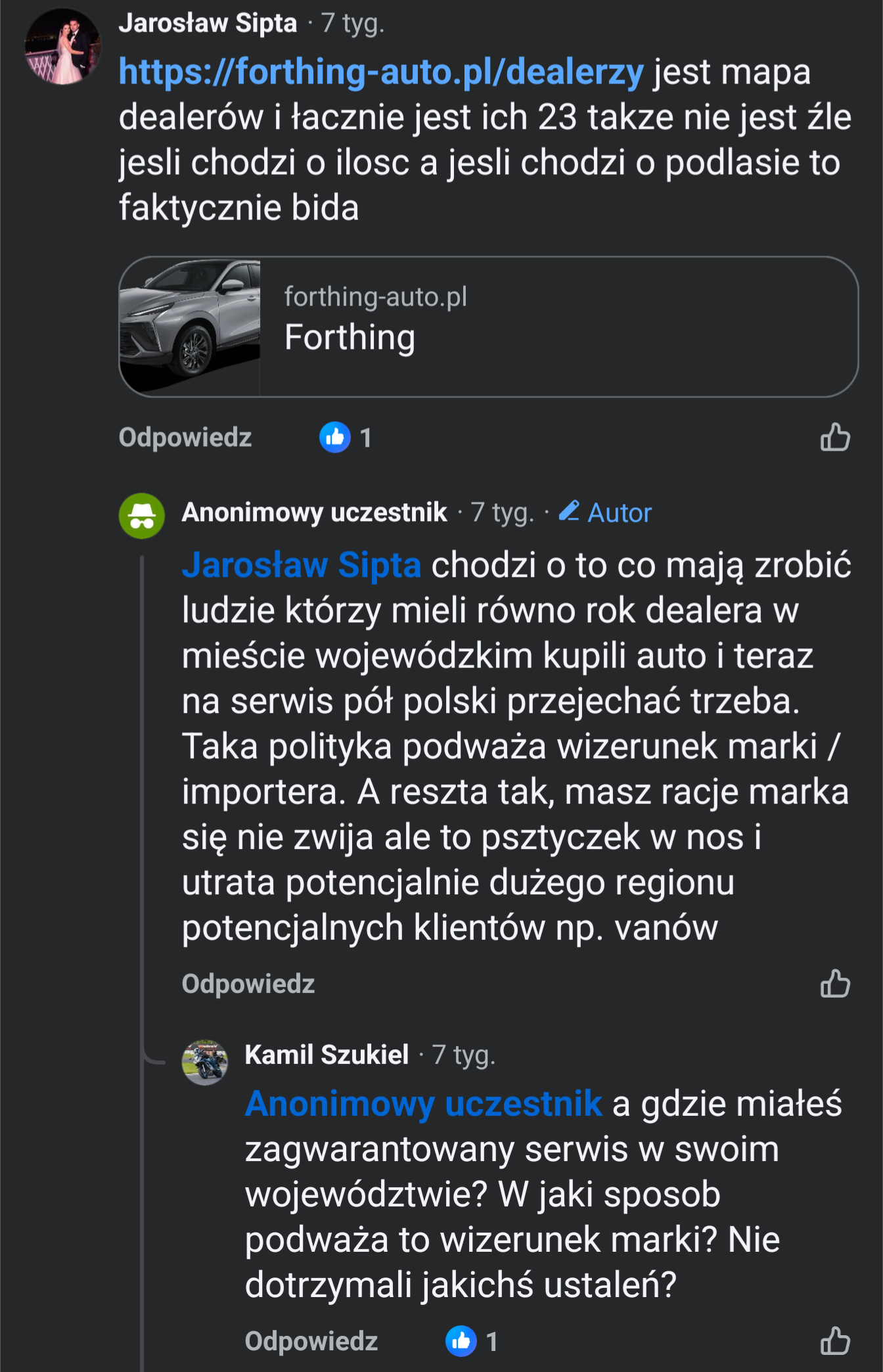
Task: Open Anonimowy uczestnik green avatar icon
Action: (x=142, y=516)
